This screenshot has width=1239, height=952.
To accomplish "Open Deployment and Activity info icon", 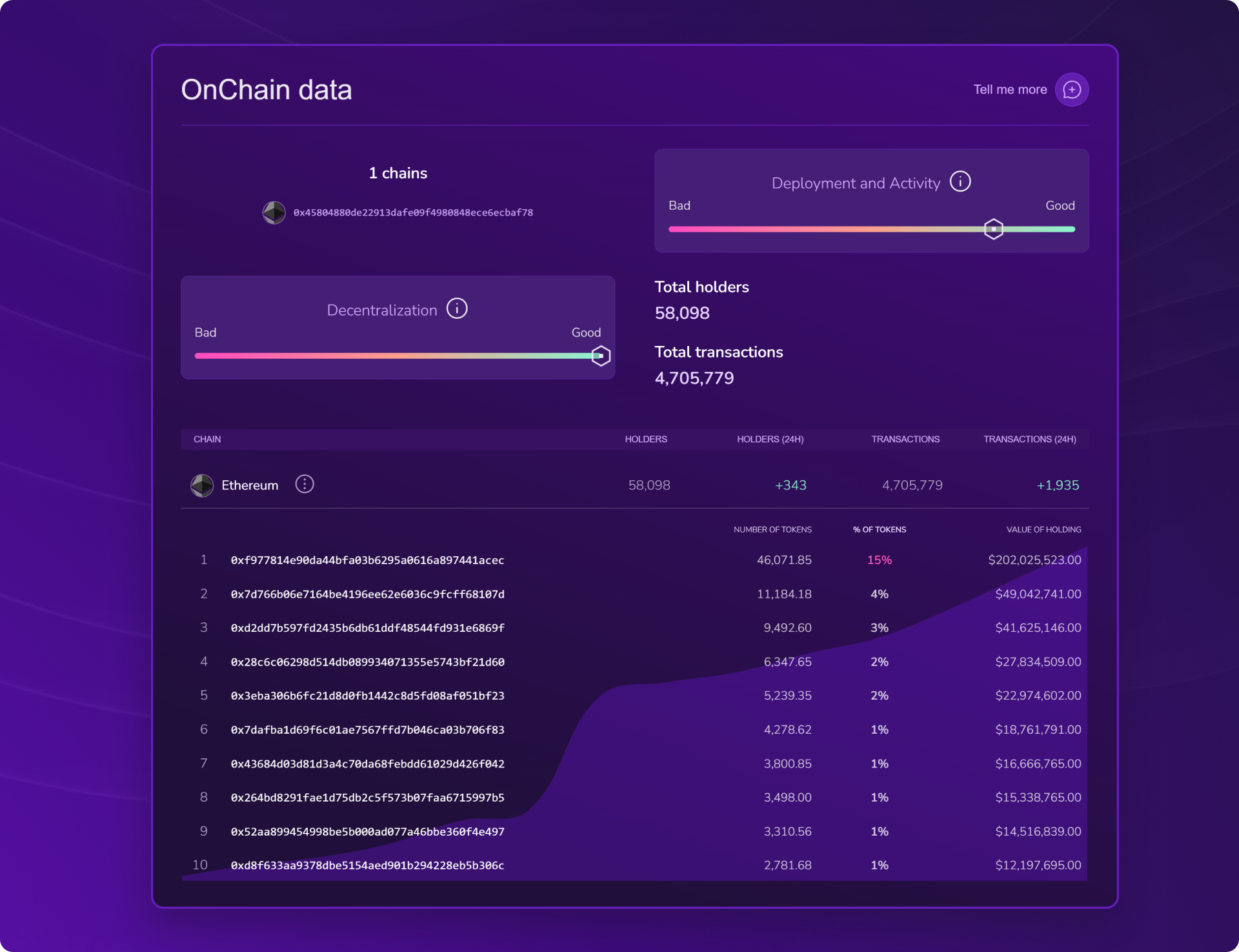I will pyautogui.click(x=960, y=181).
